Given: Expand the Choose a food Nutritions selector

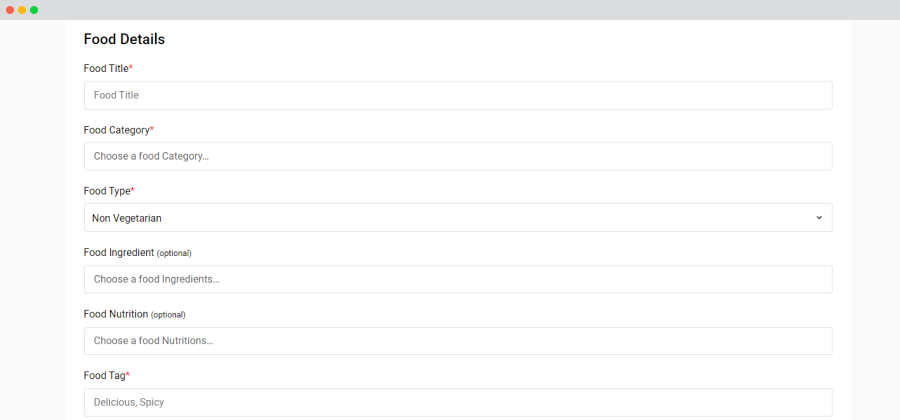Looking at the screenshot, I should [458, 341].
